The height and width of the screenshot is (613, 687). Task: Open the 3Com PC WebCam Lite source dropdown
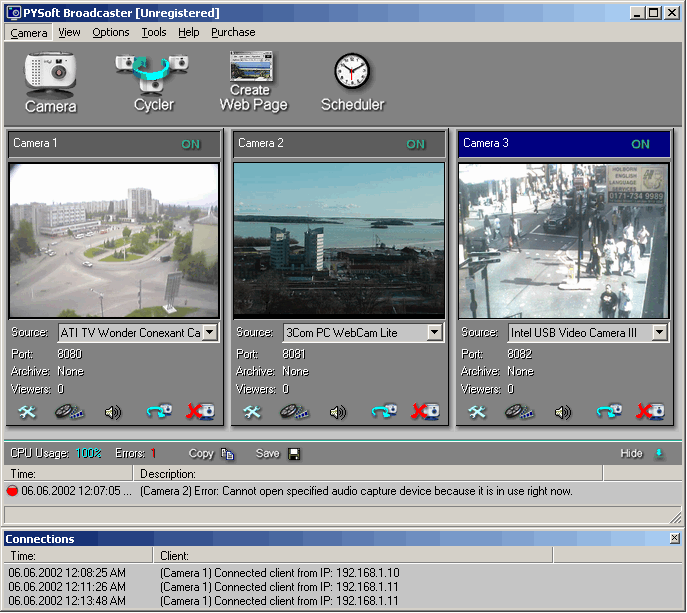tap(435, 332)
